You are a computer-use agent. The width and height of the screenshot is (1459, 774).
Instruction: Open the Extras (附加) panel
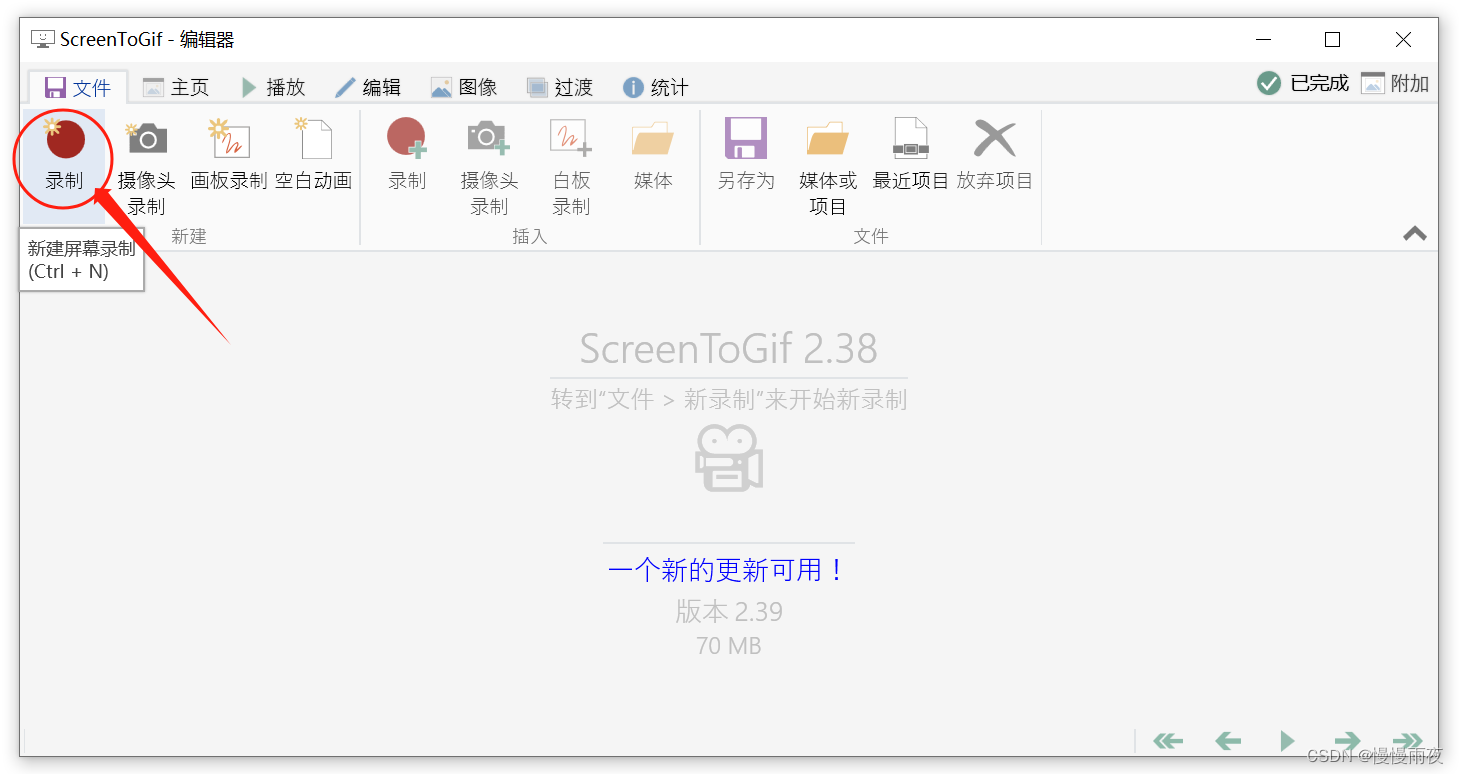pos(1395,84)
